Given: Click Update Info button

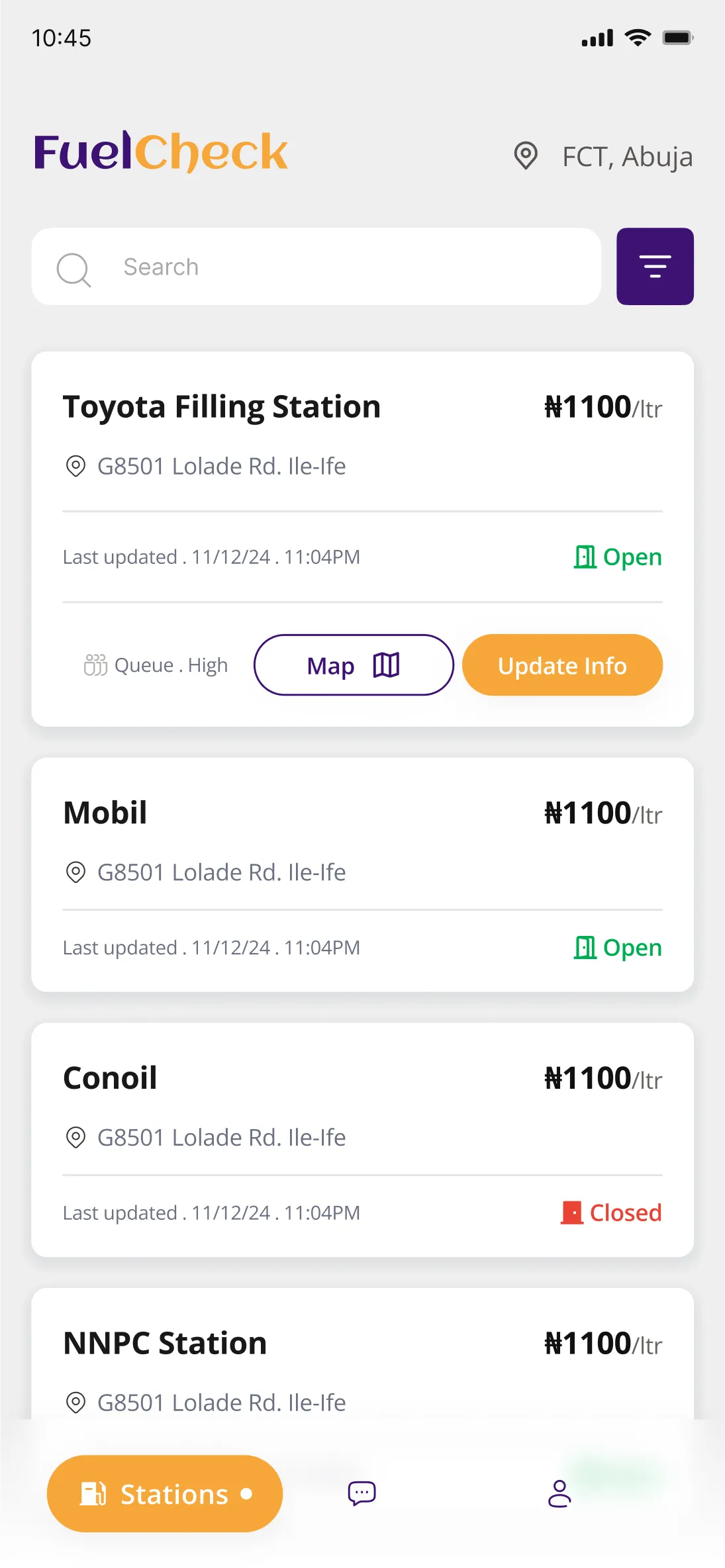Looking at the screenshot, I should (562, 665).
